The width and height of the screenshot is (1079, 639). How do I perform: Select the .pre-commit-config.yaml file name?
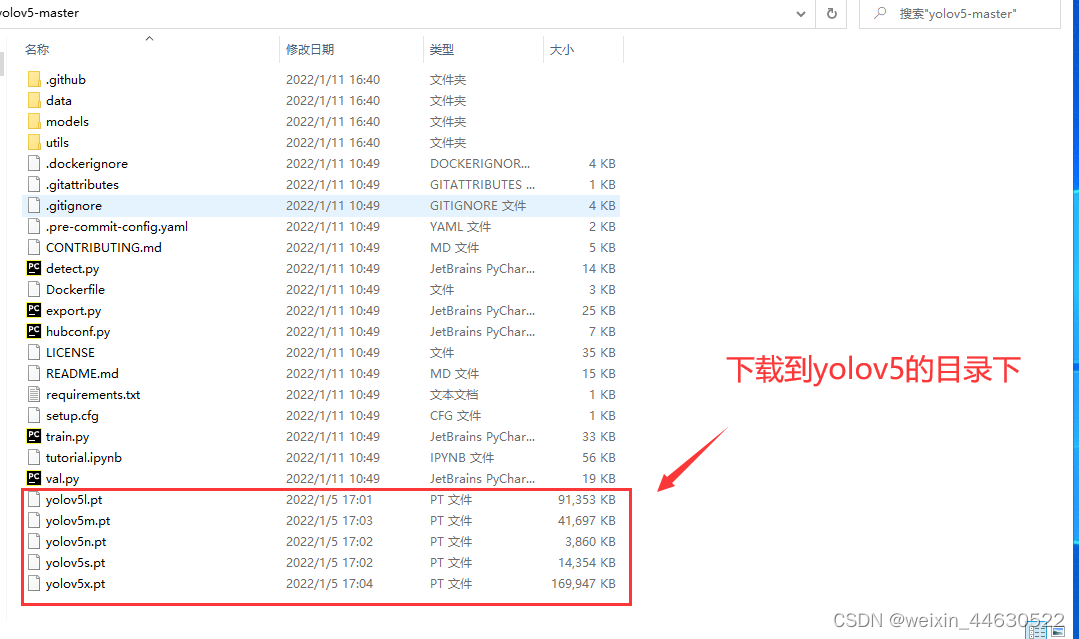[116, 226]
